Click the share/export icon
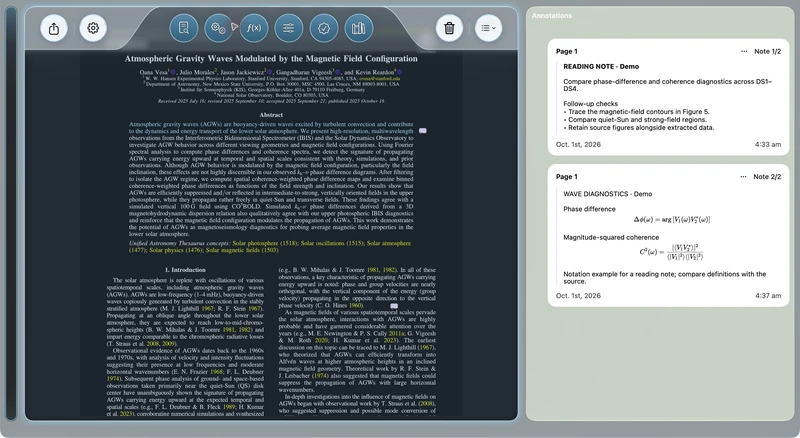This screenshot has width=800, height=438. [x=54, y=28]
